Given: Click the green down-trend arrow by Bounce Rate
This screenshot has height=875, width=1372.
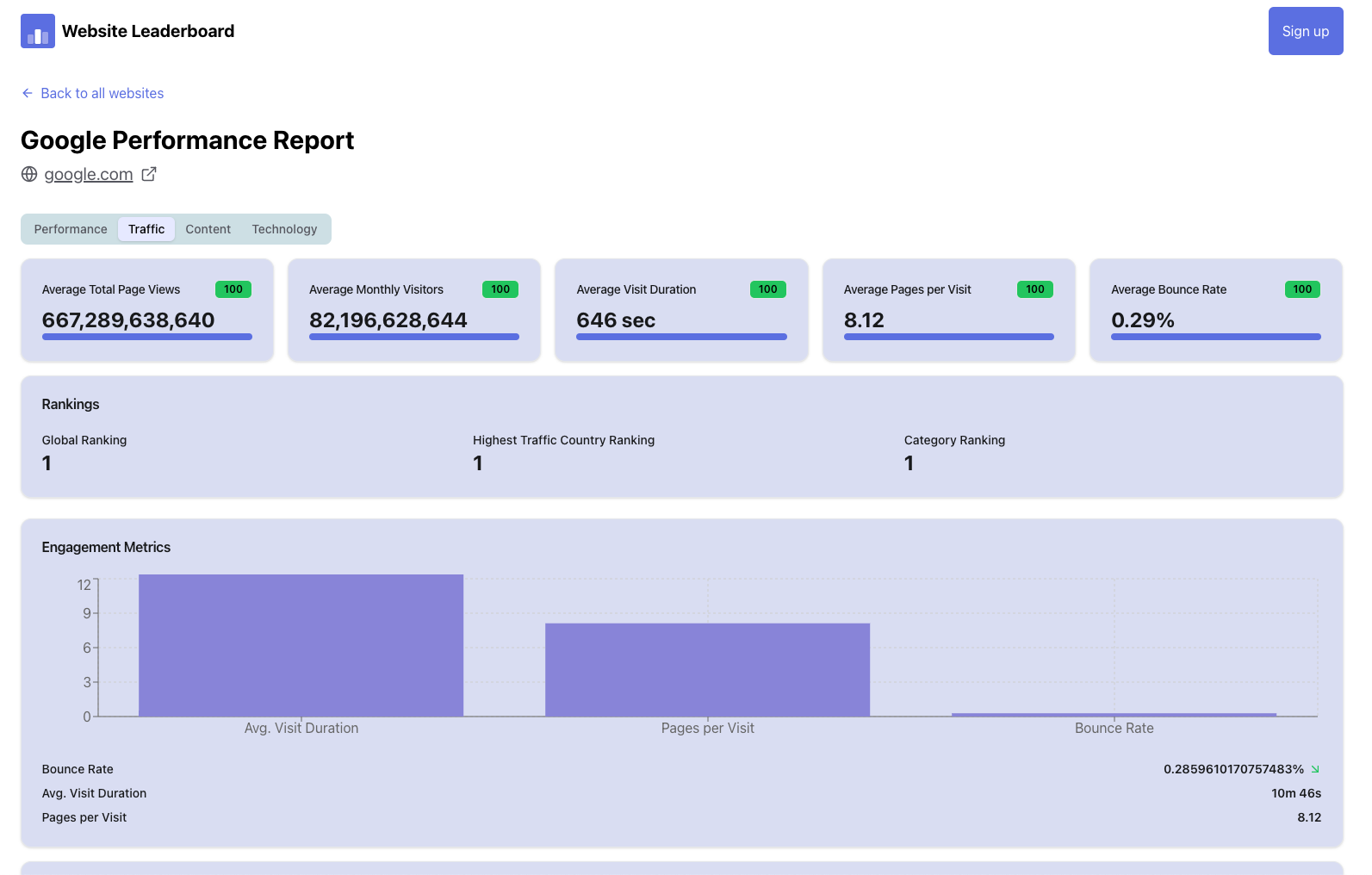Looking at the screenshot, I should tap(1315, 769).
